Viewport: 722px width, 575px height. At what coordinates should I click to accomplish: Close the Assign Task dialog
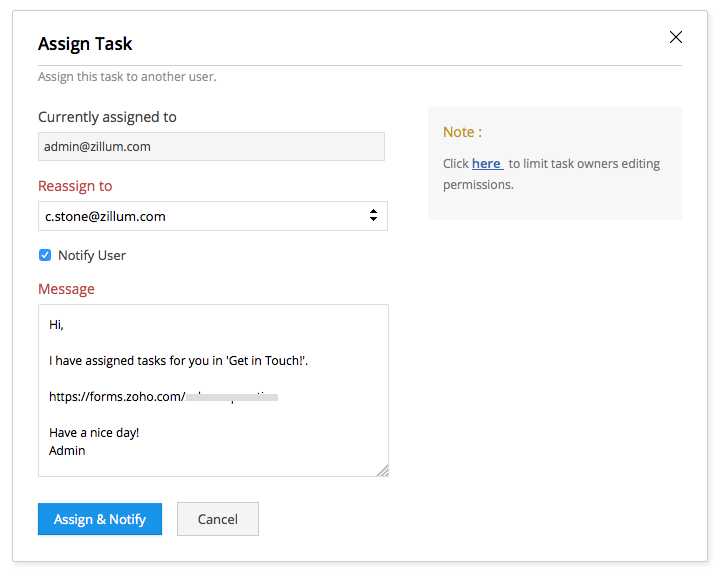[x=676, y=38]
